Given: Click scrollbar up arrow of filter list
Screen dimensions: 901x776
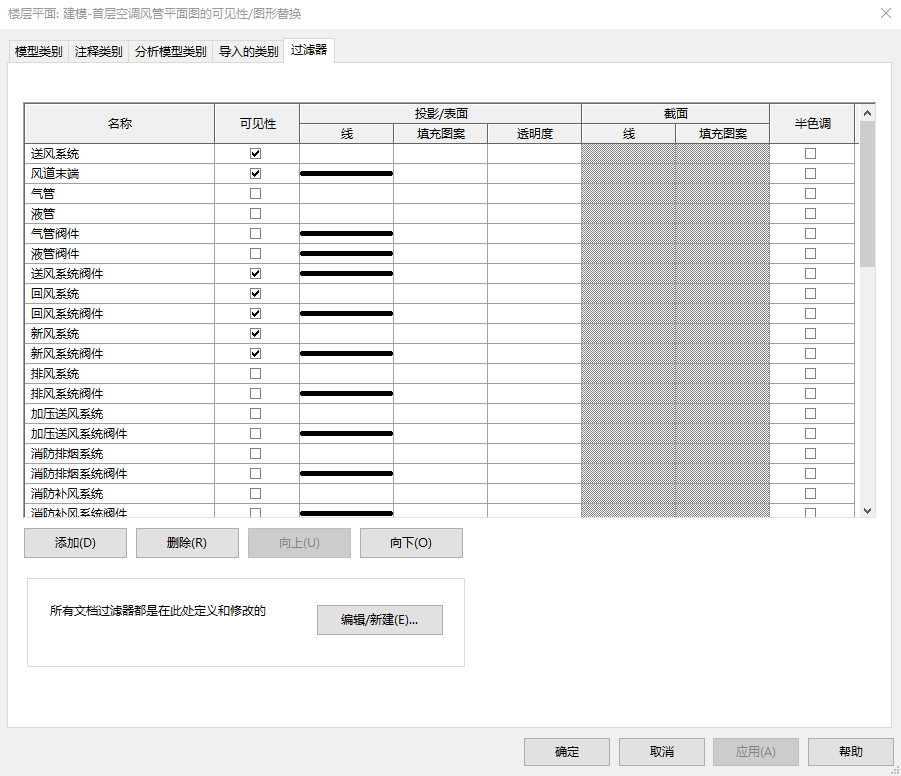Looking at the screenshot, I should click(x=868, y=113).
